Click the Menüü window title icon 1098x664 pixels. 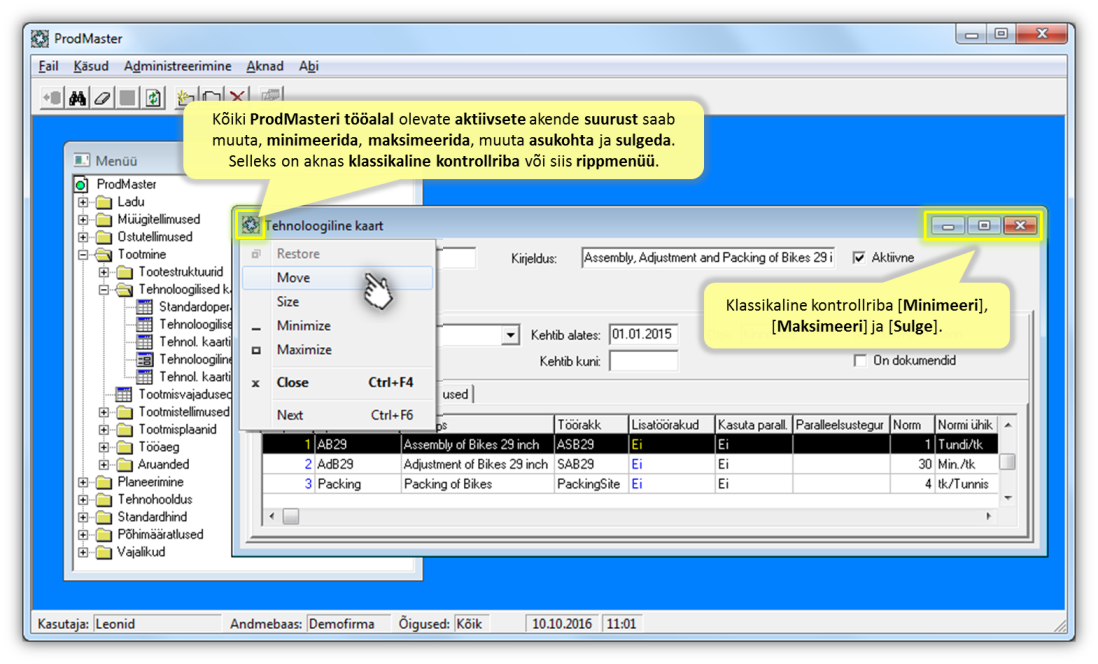82,160
